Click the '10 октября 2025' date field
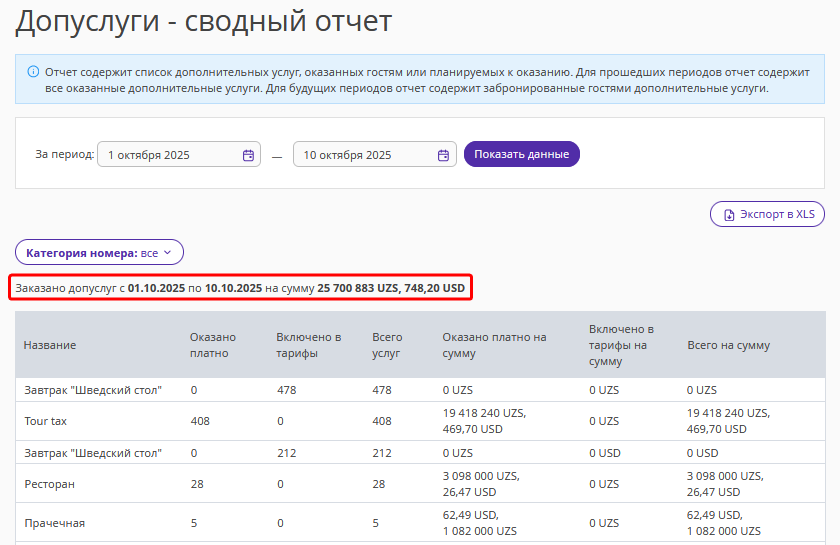The height and width of the screenshot is (545, 840). 365,155
